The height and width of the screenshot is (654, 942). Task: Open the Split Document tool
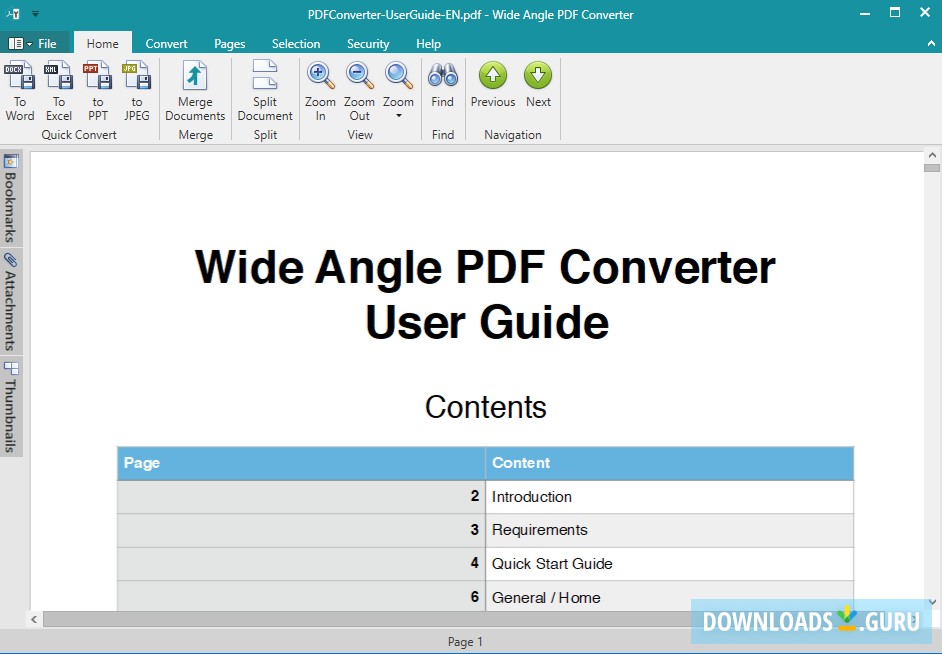pos(264,90)
